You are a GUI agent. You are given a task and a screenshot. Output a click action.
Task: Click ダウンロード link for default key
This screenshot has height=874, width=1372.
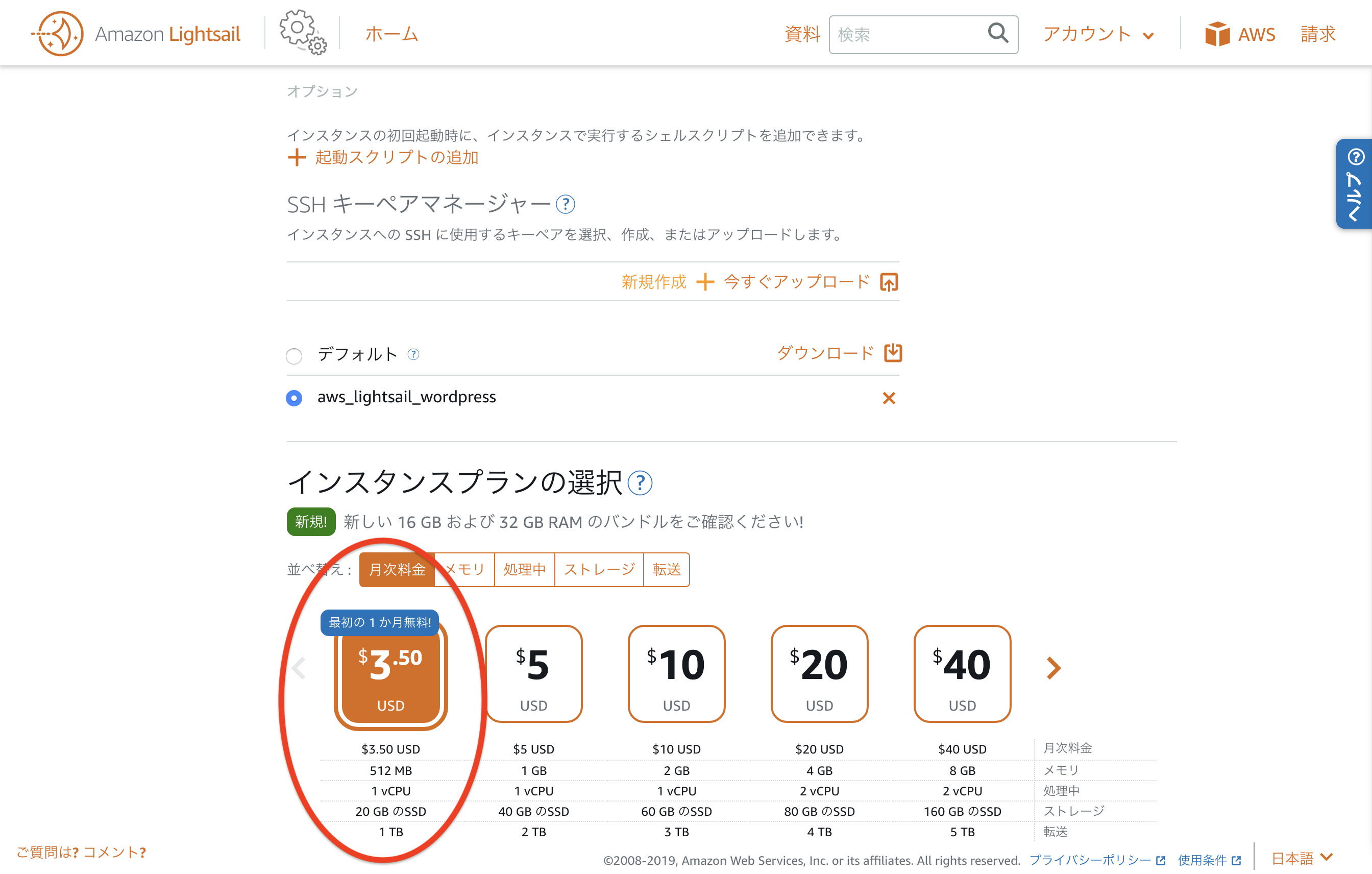click(x=825, y=353)
